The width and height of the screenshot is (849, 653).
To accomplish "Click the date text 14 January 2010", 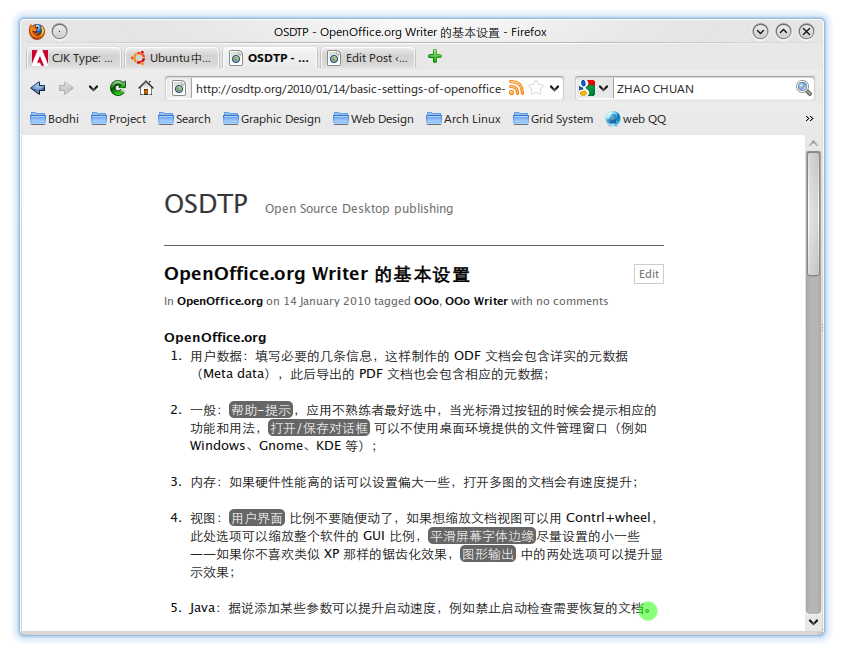I will (327, 301).
